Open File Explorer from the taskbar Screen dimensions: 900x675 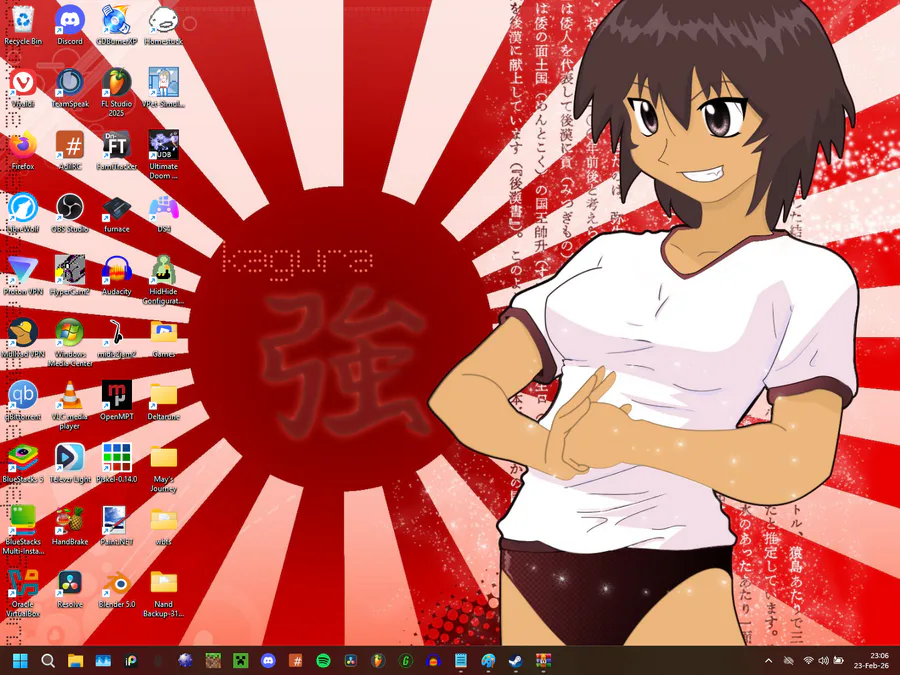click(75, 661)
